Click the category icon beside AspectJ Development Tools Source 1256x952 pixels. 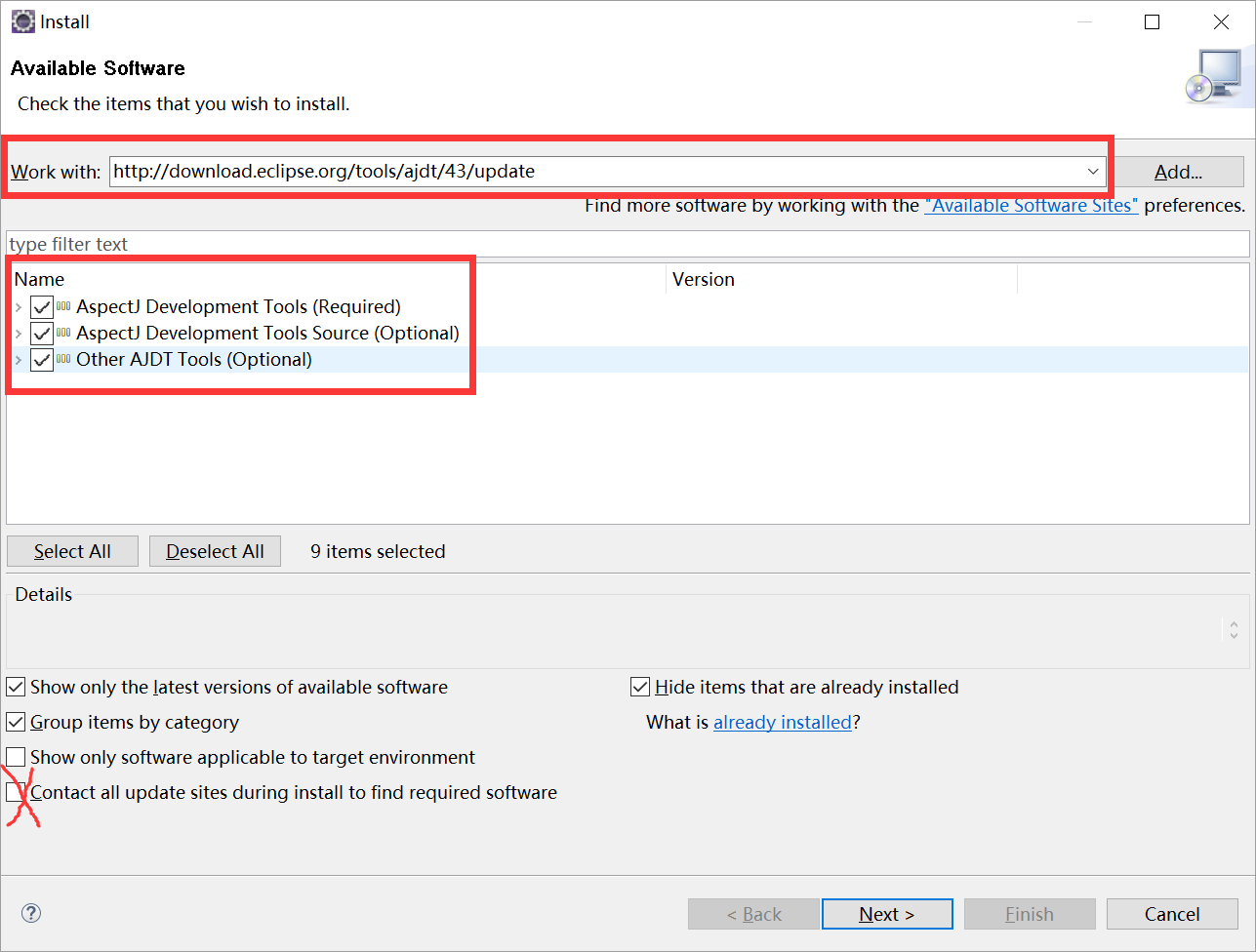pyautogui.click(x=63, y=333)
